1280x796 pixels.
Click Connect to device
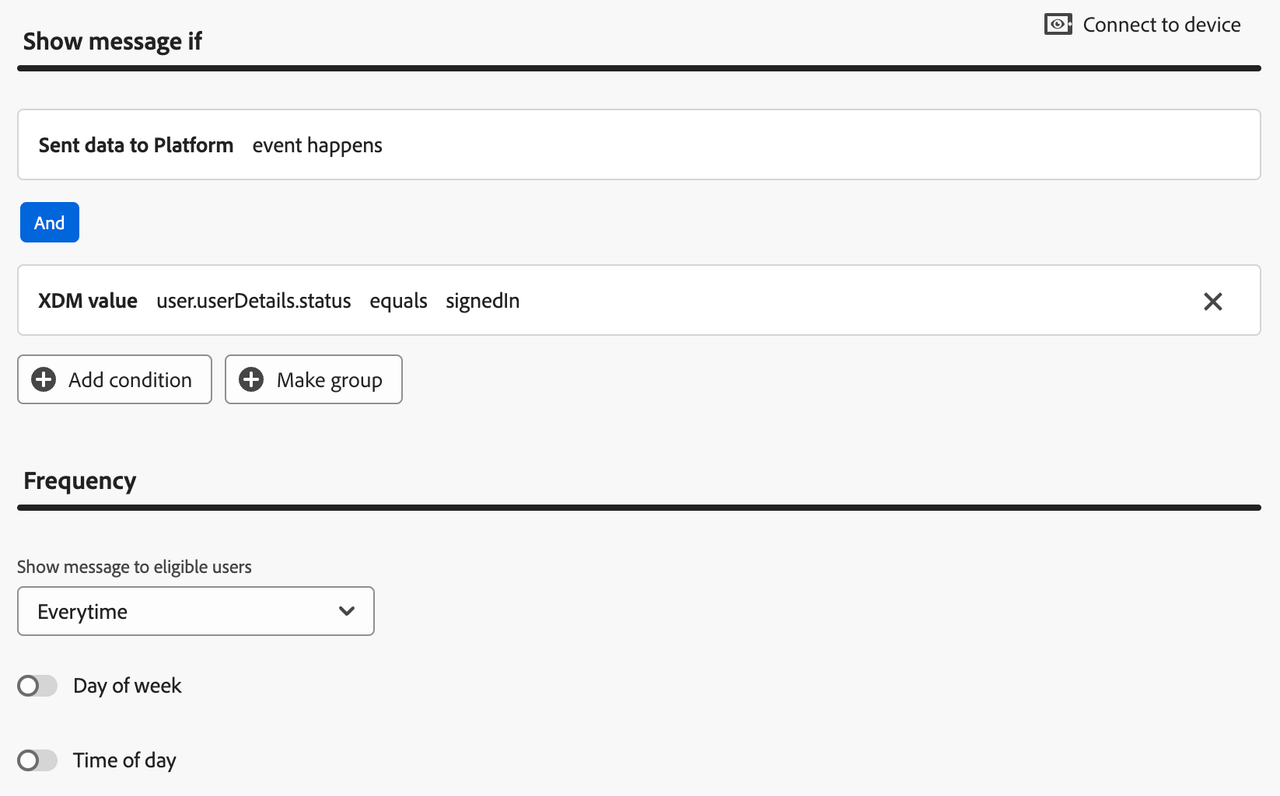click(1161, 24)
